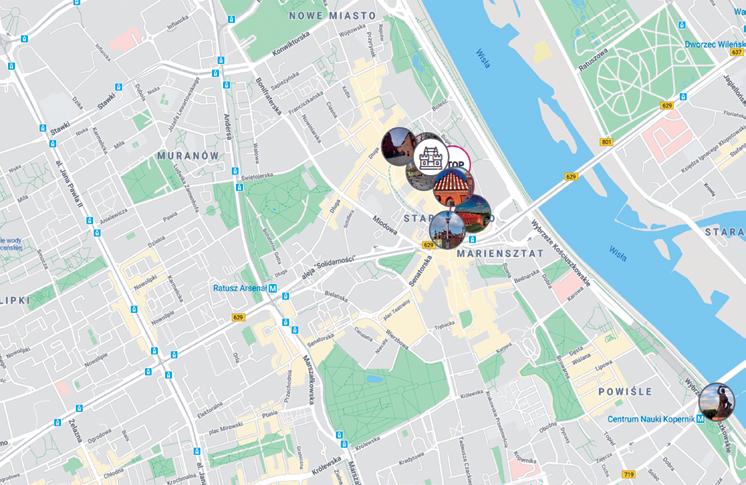The height and width of the screenshot is (485, 746).
Task: Click the MARIENSZTAT district label
Action: click(500, 254)
